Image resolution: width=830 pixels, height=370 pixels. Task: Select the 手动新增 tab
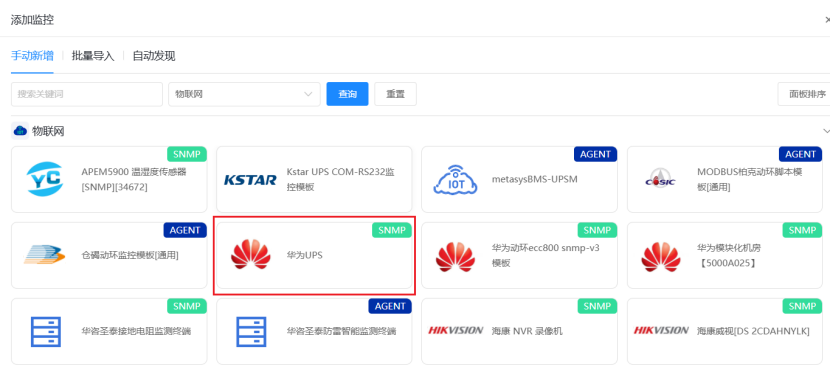tap(32, 56)
